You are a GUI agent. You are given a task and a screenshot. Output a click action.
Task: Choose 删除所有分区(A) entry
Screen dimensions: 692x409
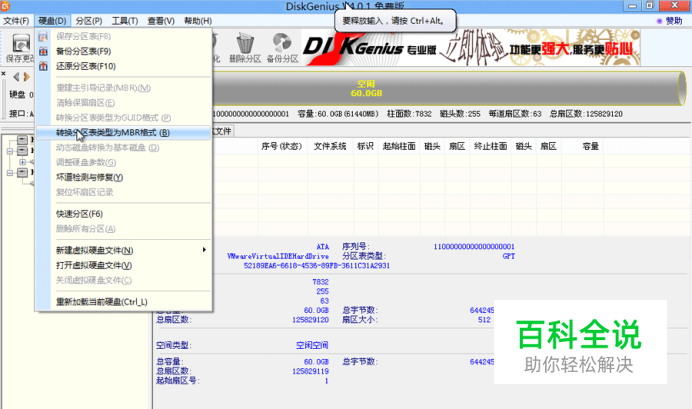124,229
